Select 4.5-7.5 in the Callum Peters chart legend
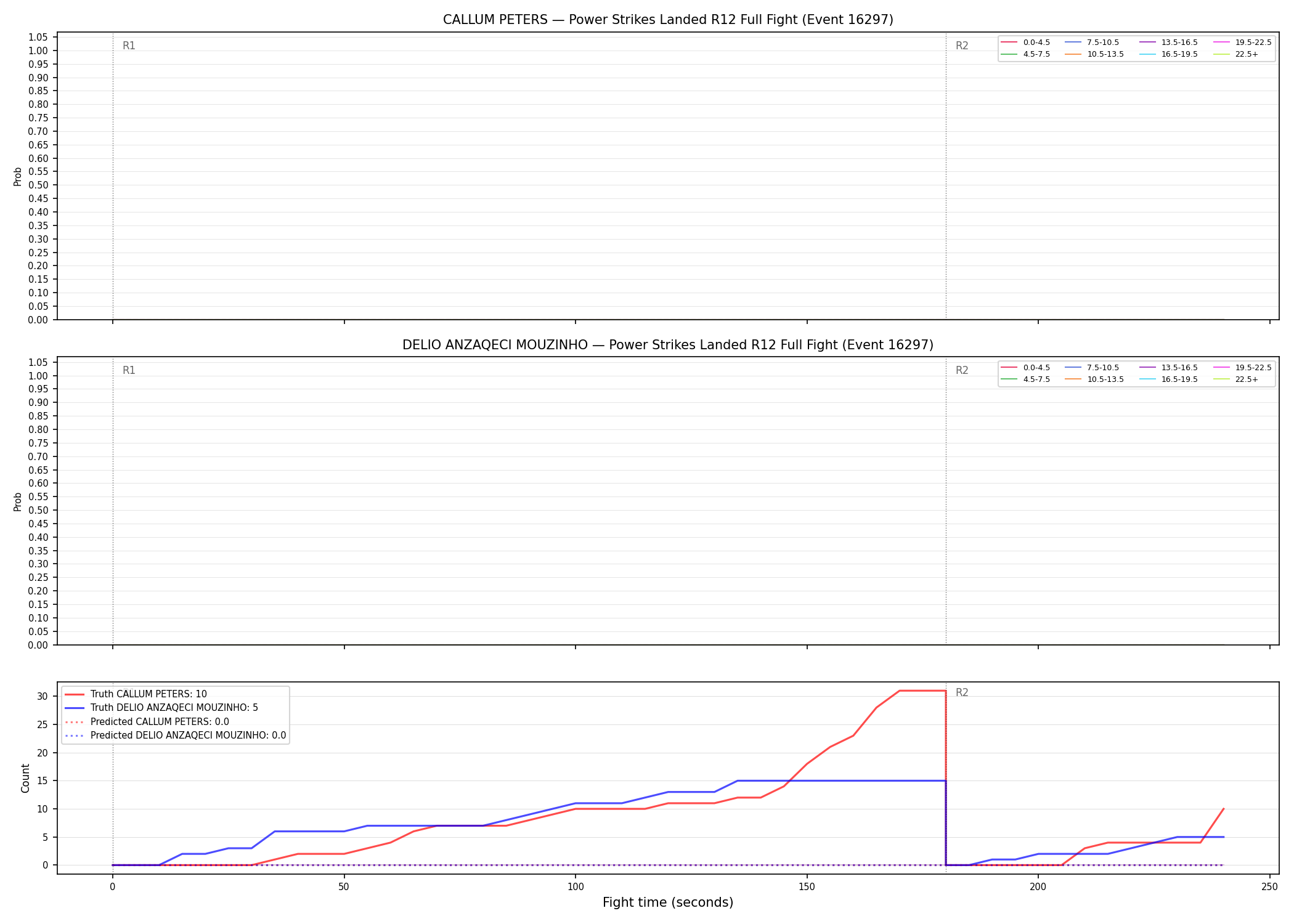Image resolution: width=1294 pixels, height=924 pixels. coord(1026,54)
